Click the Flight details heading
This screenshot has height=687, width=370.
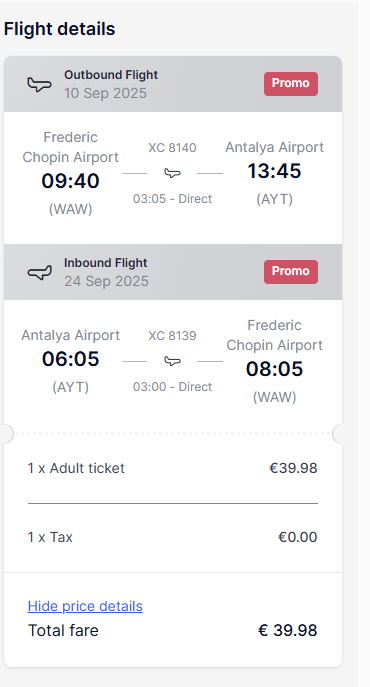pos(60,29)
